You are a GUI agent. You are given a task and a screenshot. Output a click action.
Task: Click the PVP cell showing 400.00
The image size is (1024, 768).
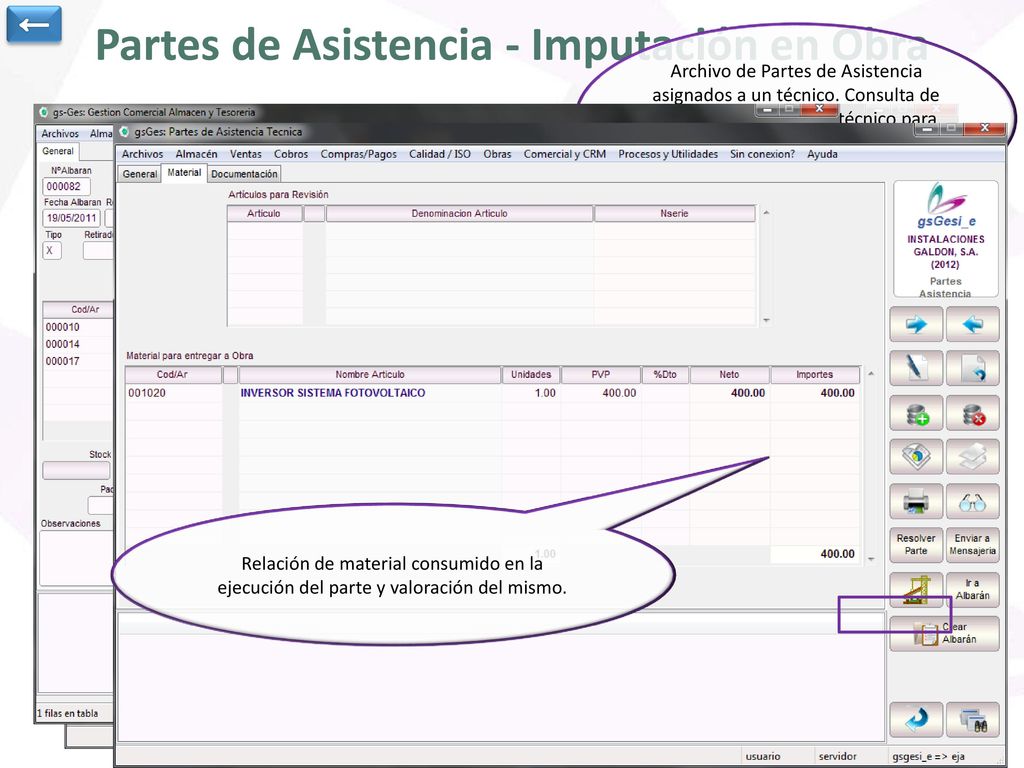pyautogui.click(x=601, y=393)
